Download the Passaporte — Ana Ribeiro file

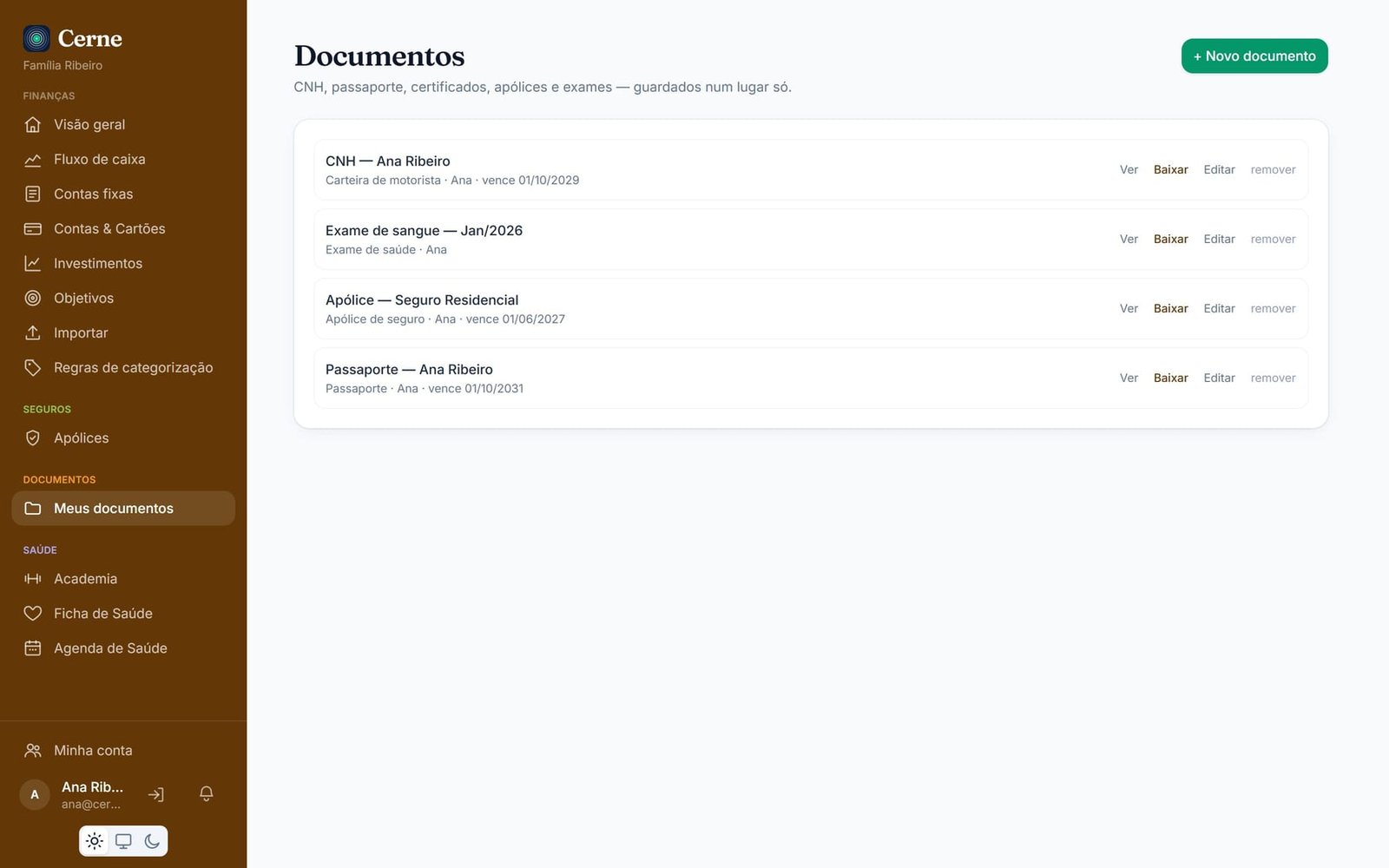coord(1170,378)
